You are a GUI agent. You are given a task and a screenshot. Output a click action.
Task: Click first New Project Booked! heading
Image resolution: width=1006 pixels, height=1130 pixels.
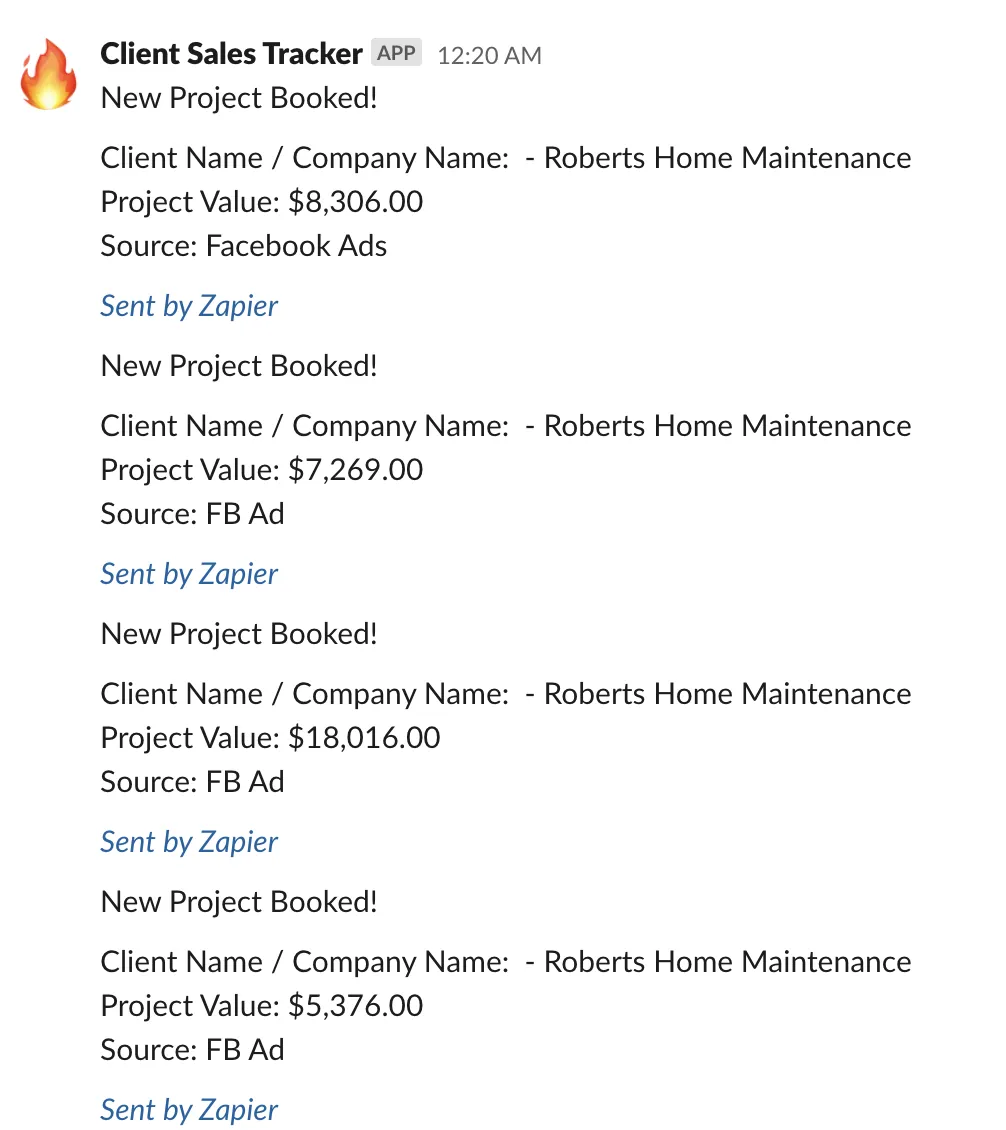pos(239,98)
